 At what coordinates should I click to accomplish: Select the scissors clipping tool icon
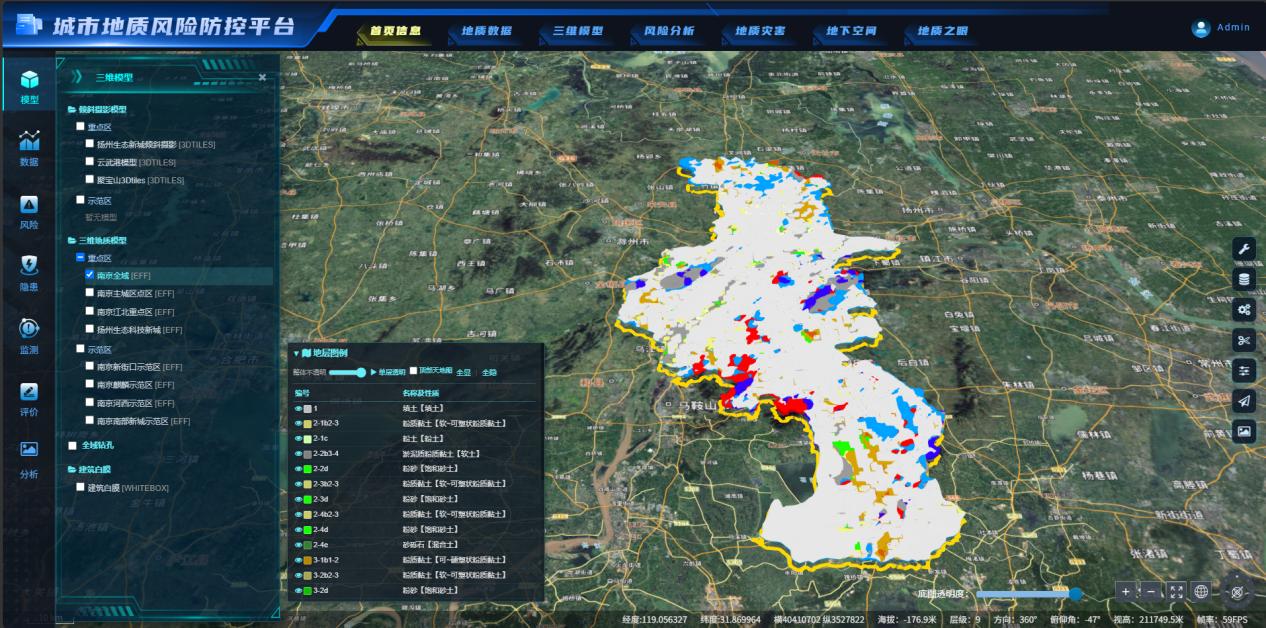click(1244, 340)
